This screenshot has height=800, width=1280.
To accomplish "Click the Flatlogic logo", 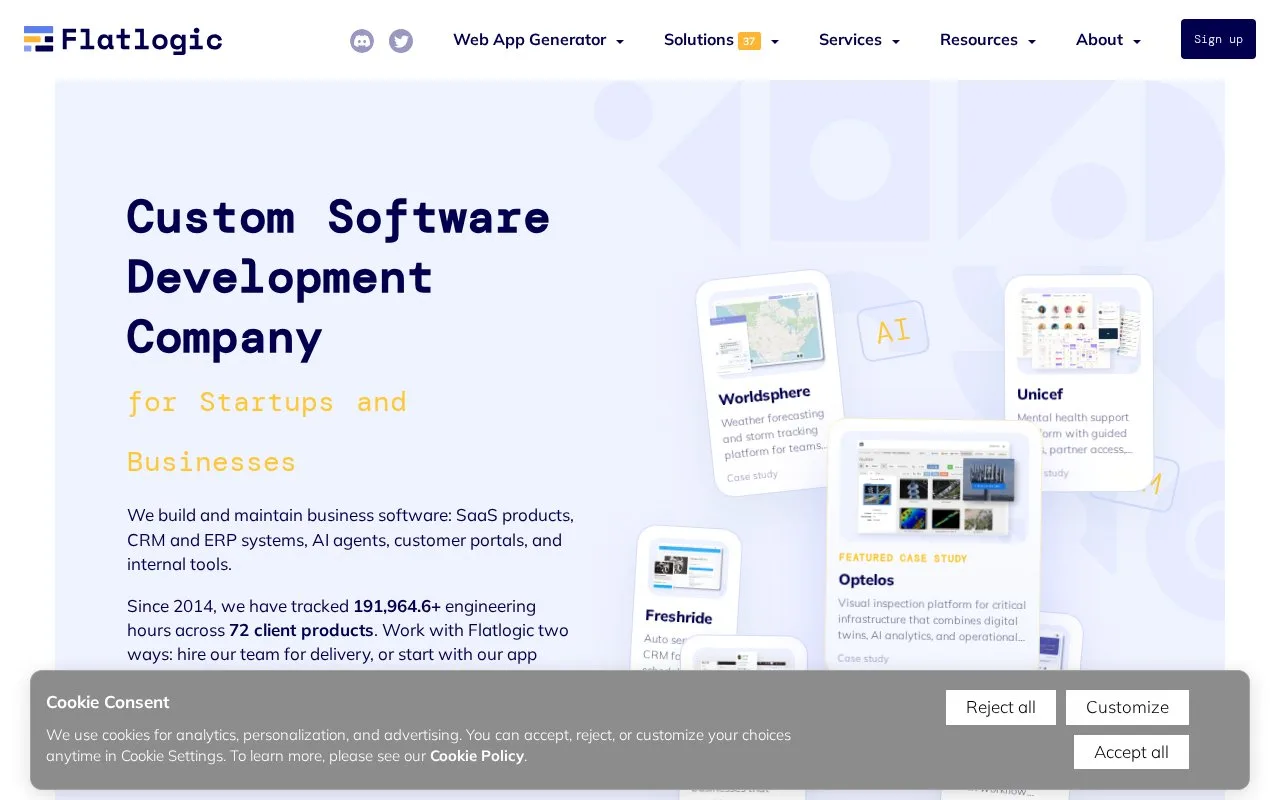I will click(x=123, y=39).
